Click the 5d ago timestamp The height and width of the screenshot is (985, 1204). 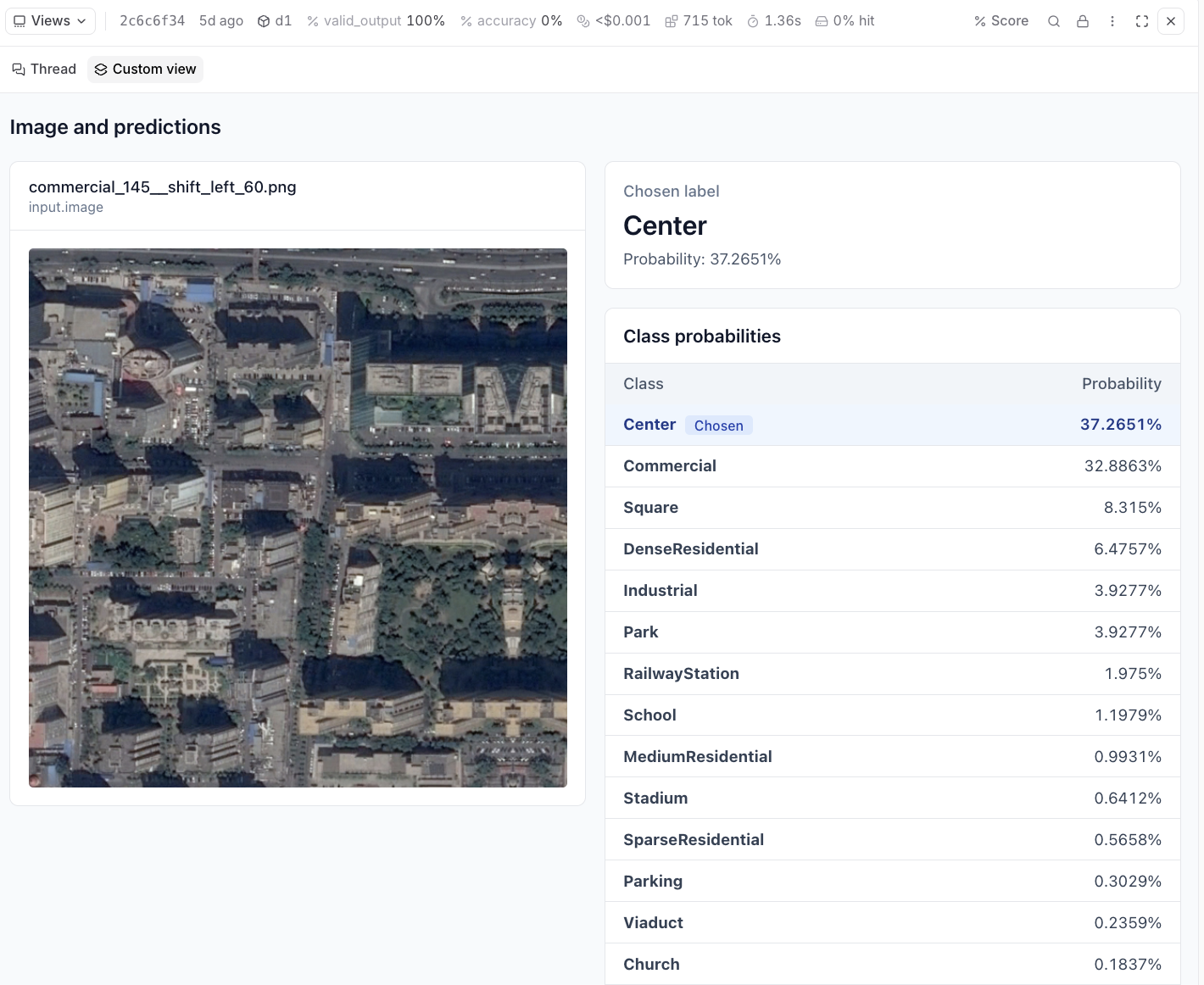(221, 21)
